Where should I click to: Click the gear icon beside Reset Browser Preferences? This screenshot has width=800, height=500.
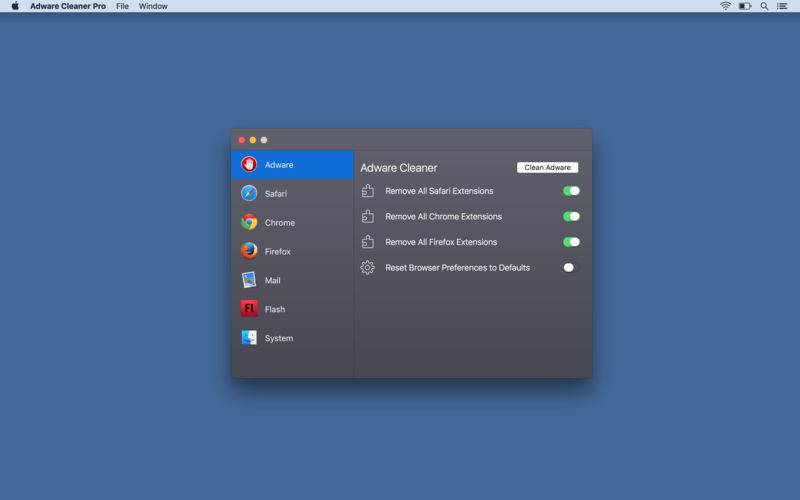[x=367, y=268]
